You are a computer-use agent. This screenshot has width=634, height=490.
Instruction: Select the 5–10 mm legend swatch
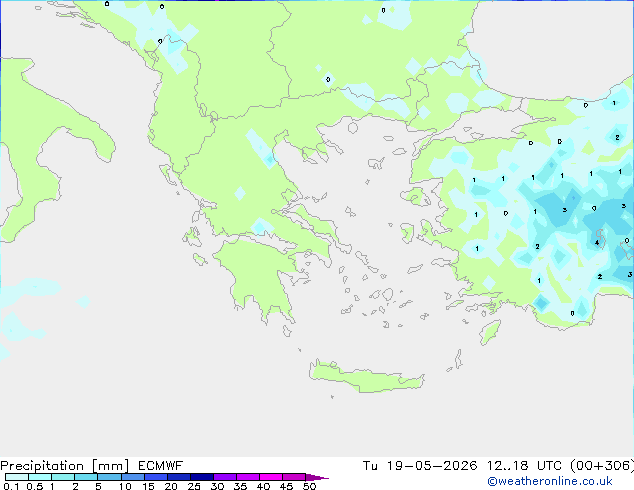[109, 477]
